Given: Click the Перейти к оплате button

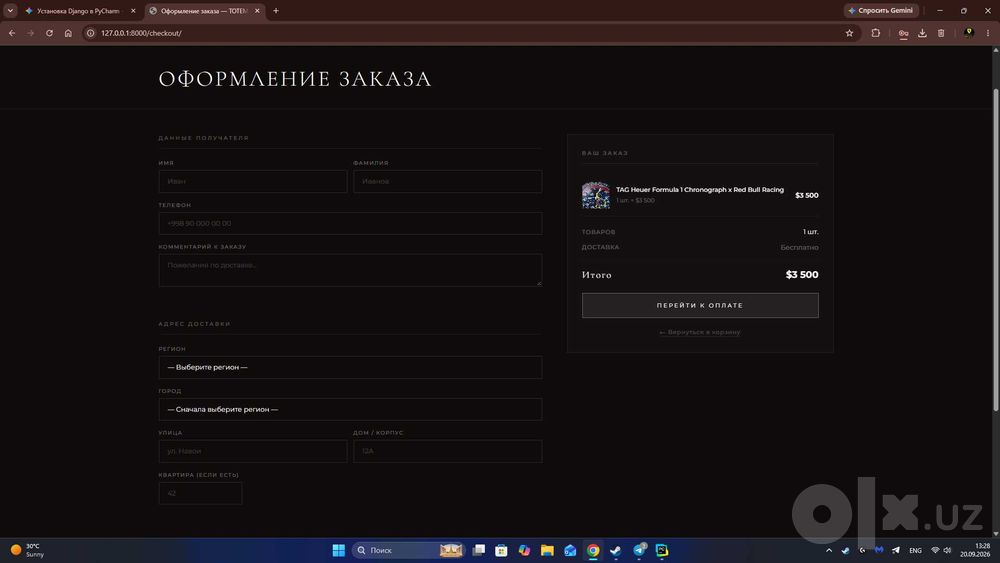Looking at the screenshot, I should pos(700,305).
